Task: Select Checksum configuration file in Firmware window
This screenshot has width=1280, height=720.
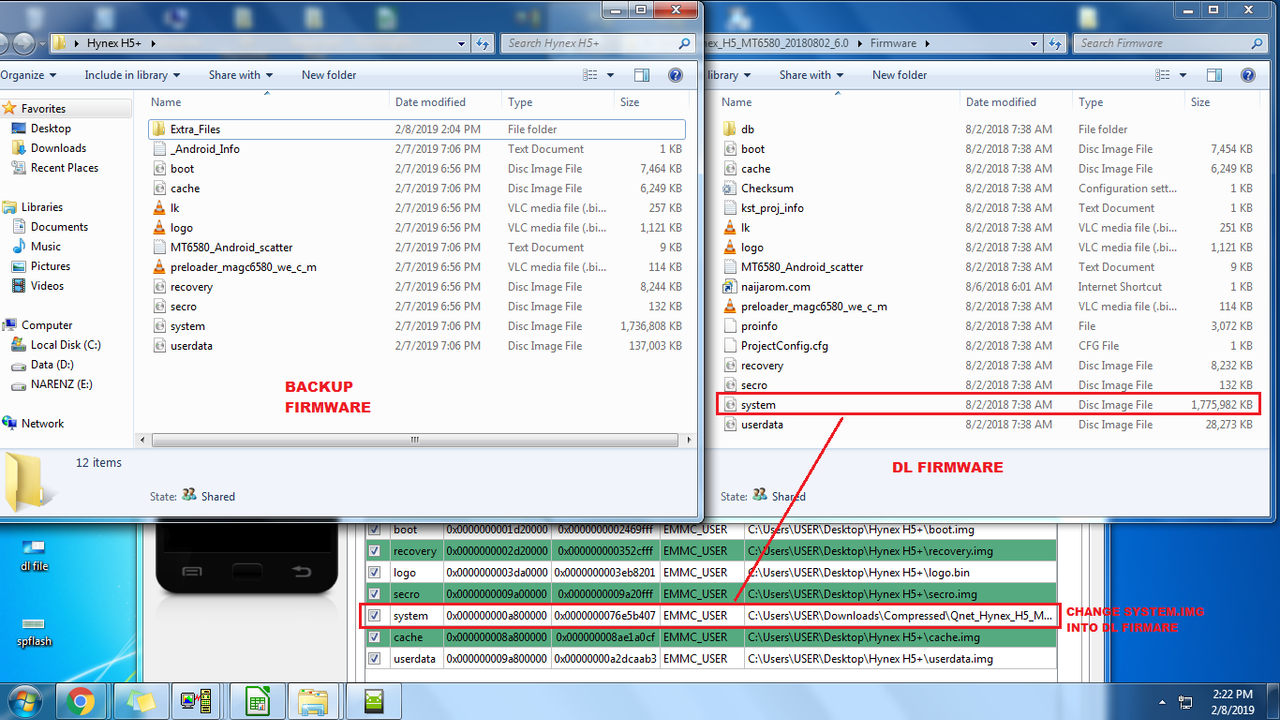Action: click(767, 188)
